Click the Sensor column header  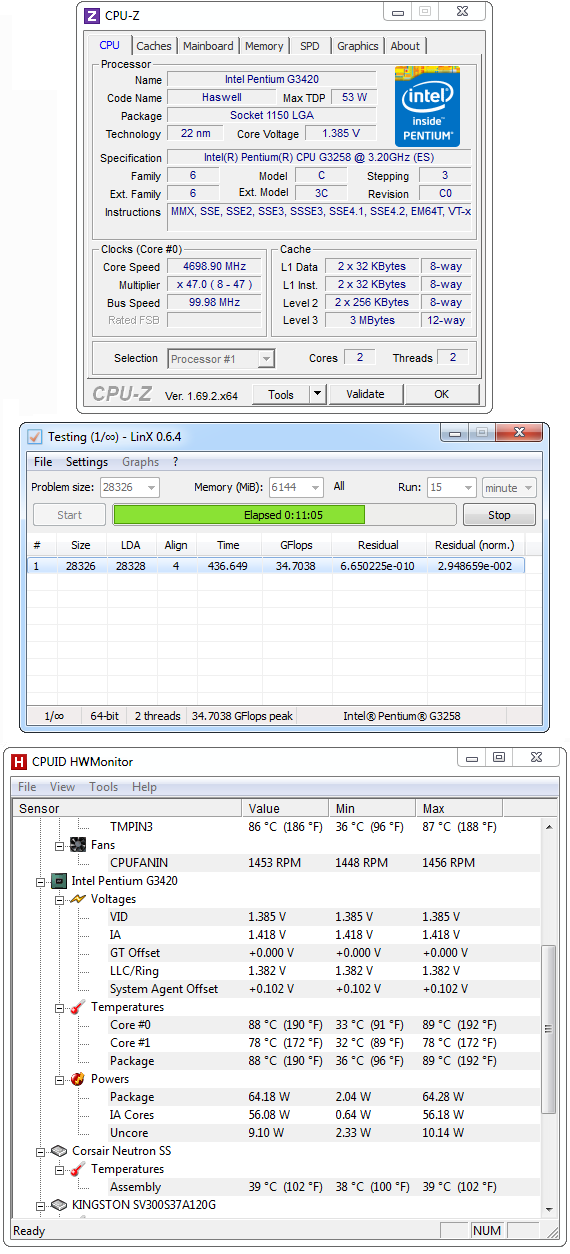pyautogui.click(x=127, y=808)
